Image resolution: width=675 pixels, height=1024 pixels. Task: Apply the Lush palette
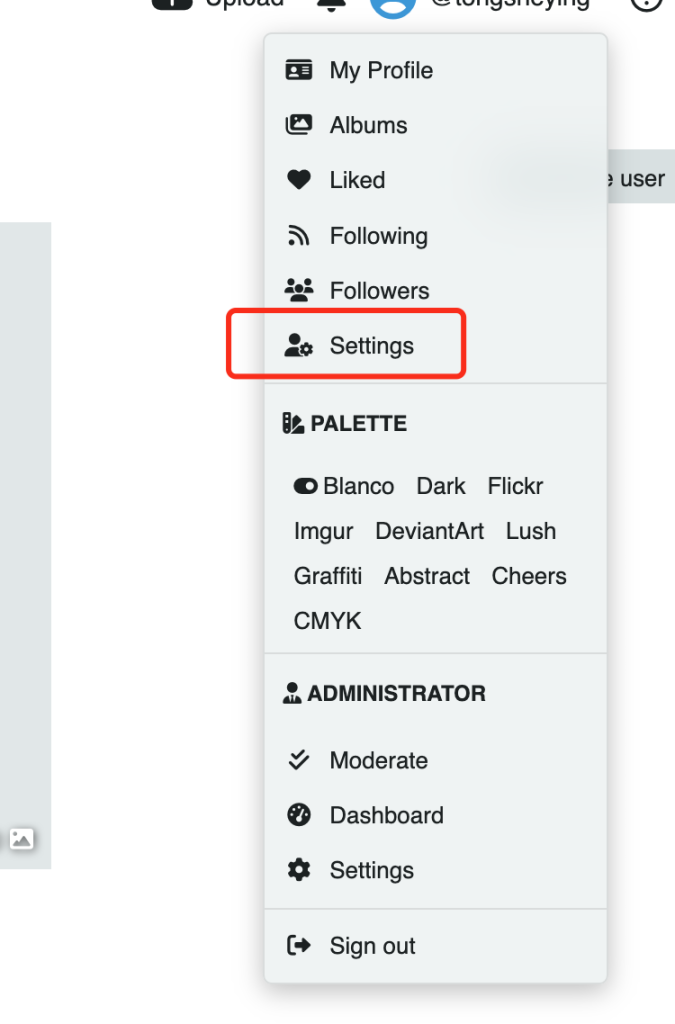click(x=530, y=531)
